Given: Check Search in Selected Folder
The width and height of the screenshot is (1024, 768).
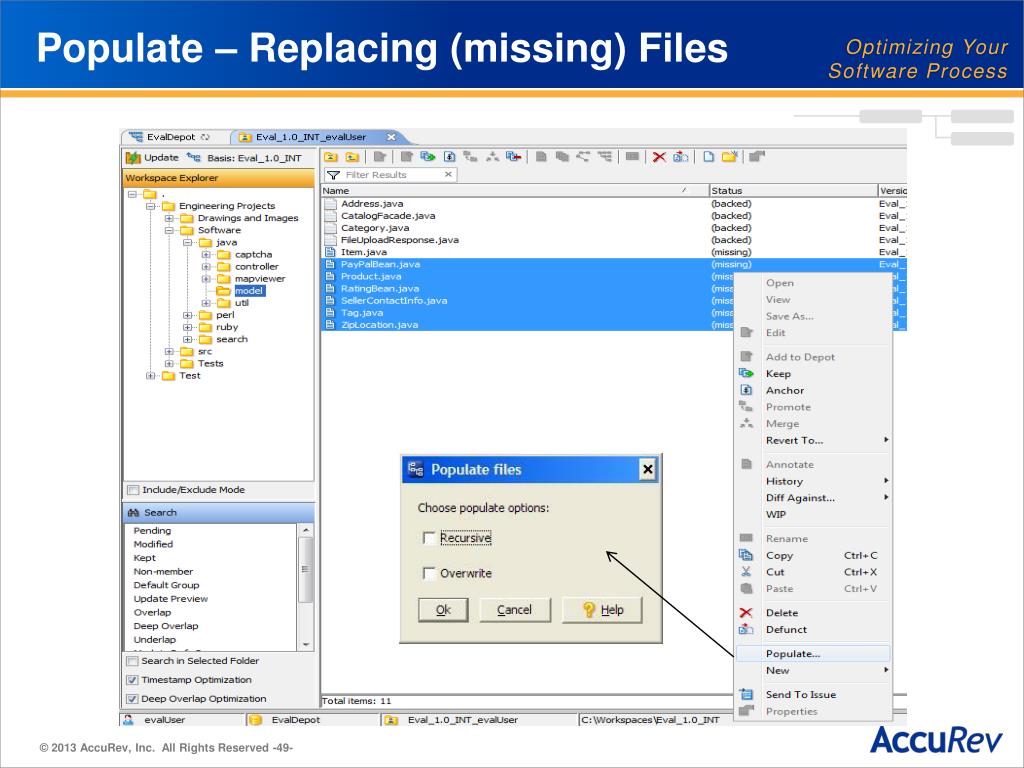Looking at the screenshot, I should [x=133, y=661].
